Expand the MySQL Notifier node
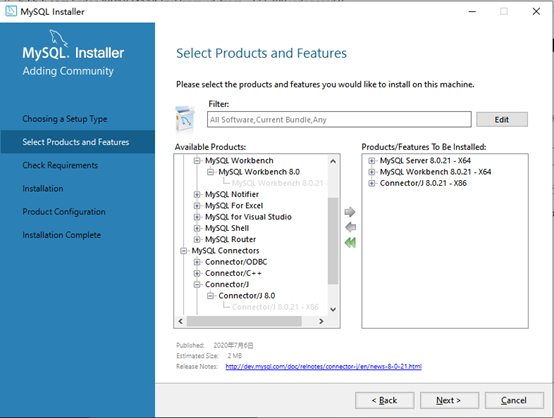554x418 pixels. (197, 194)
